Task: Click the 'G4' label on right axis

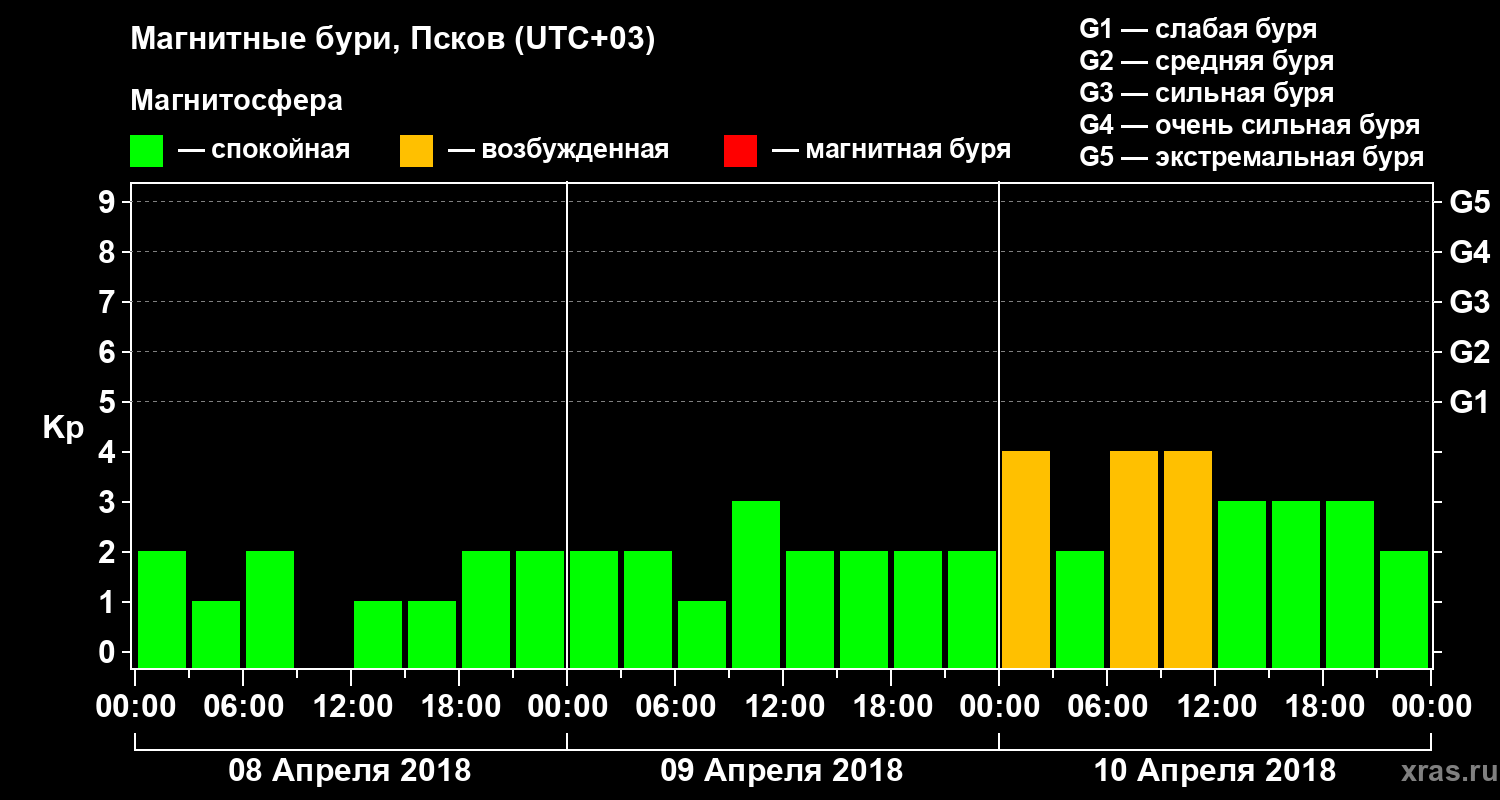Action: pos(1469,252)
